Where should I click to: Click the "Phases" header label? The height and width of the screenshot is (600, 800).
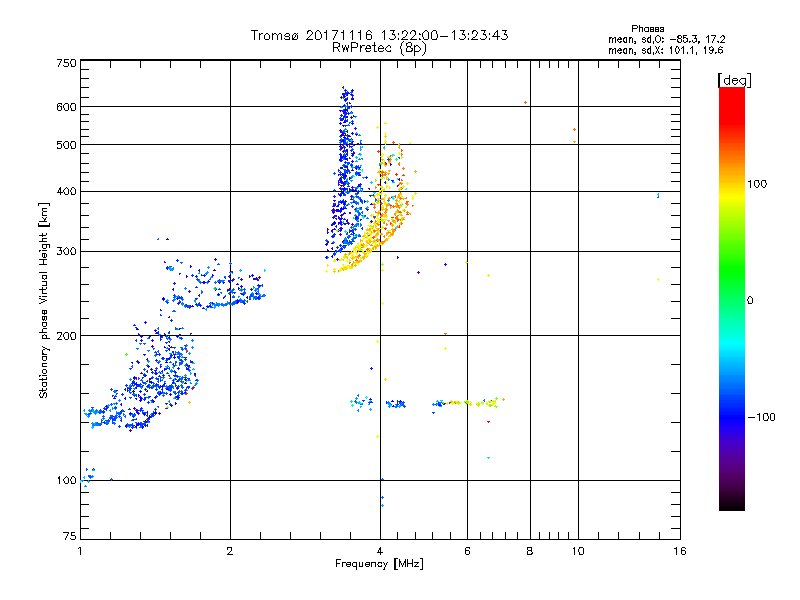(647, 29)
